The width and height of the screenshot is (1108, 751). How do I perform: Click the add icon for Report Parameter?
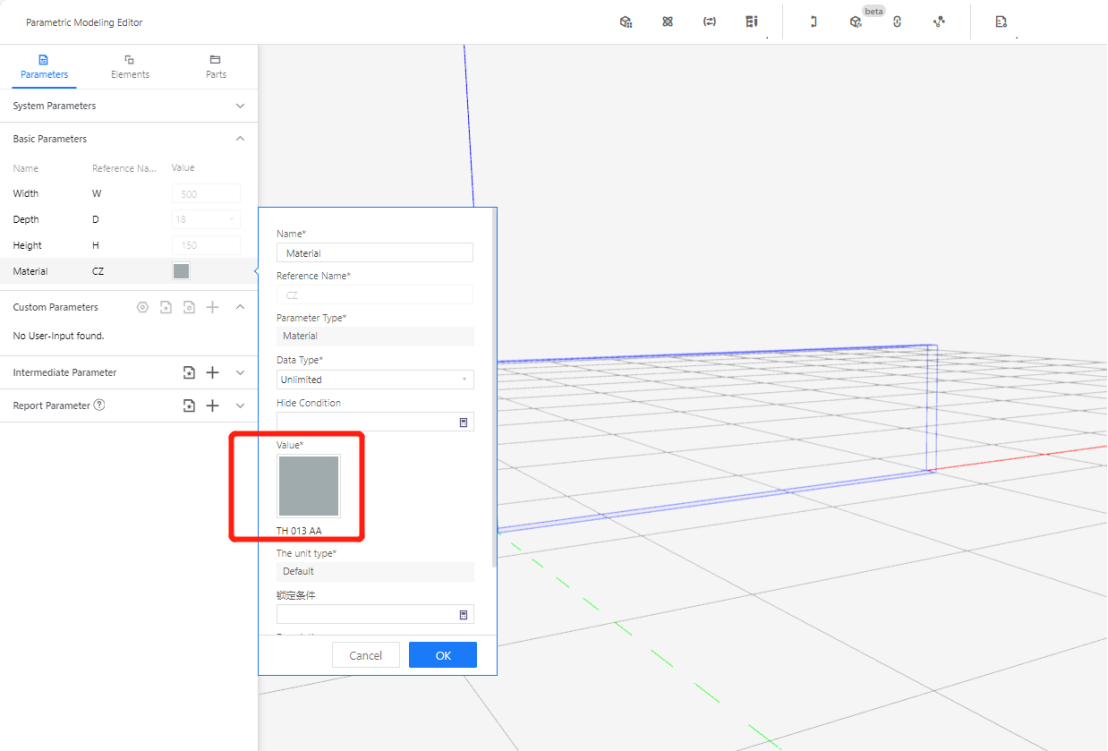212,406
